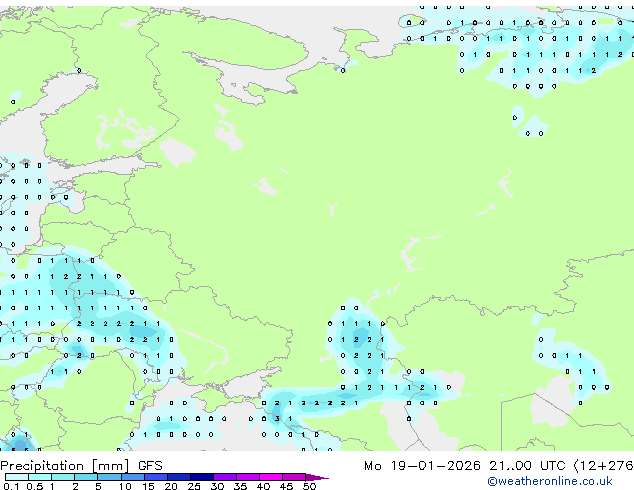The image size is (634, 490).
Task: Click the 0.5–1 mm legend color swatch
Action: pyautogui.click(x=40, y=477)
